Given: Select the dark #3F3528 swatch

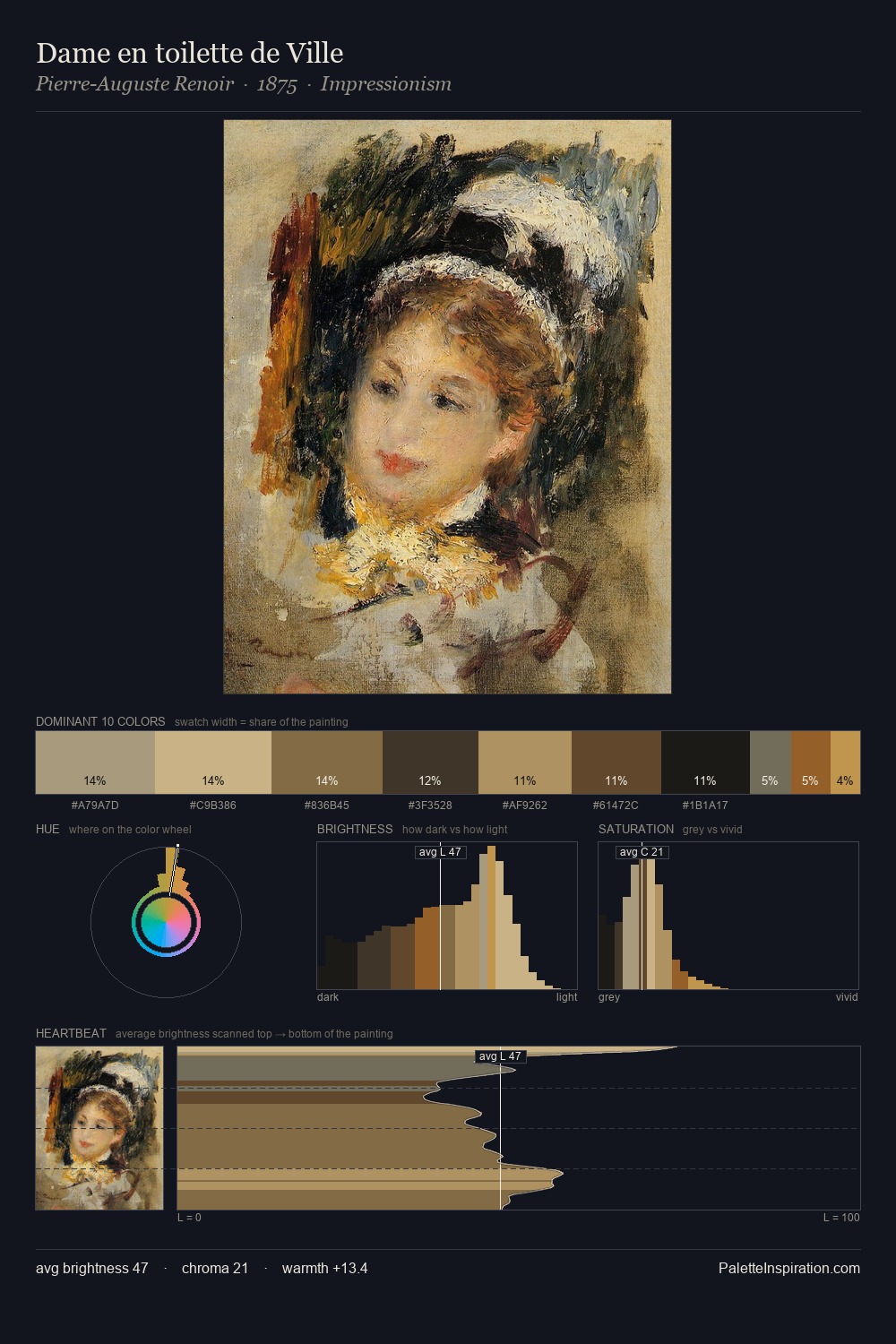Looking at the screenshot, I should pyautogui.click(x=430, y=762).
